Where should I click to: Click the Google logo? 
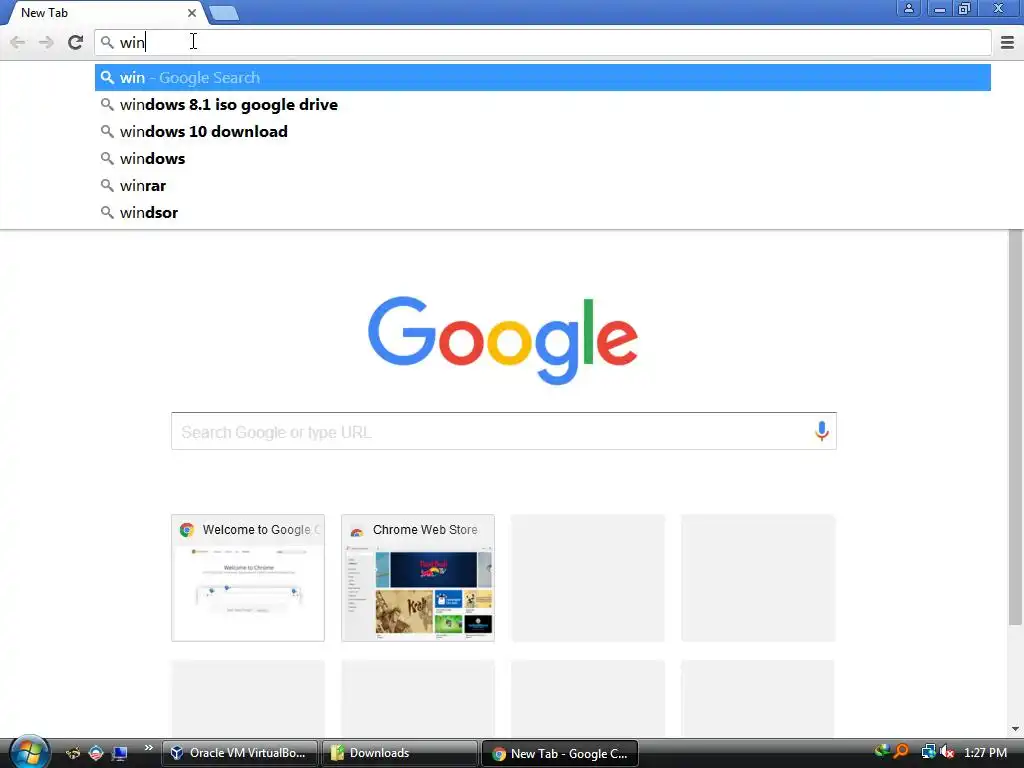tap(503, 340)
